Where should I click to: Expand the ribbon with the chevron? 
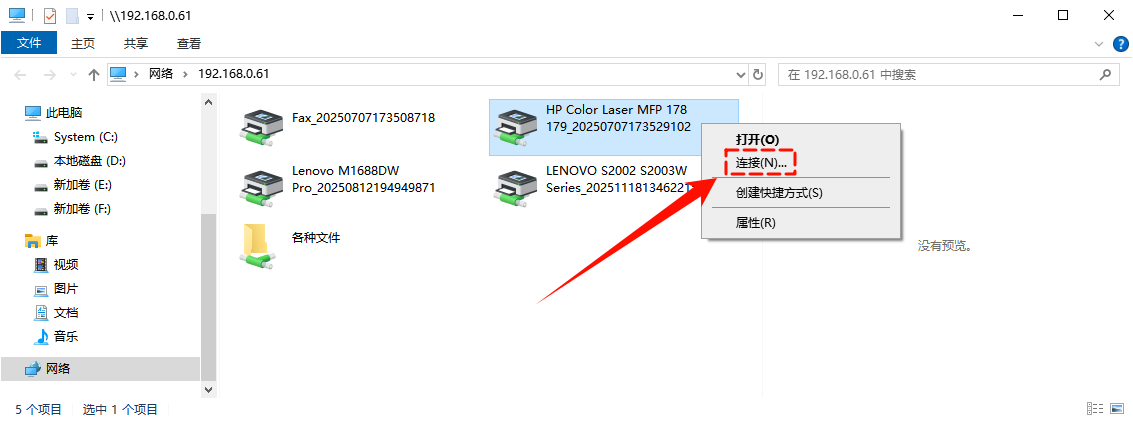[x=1100, y=44]
